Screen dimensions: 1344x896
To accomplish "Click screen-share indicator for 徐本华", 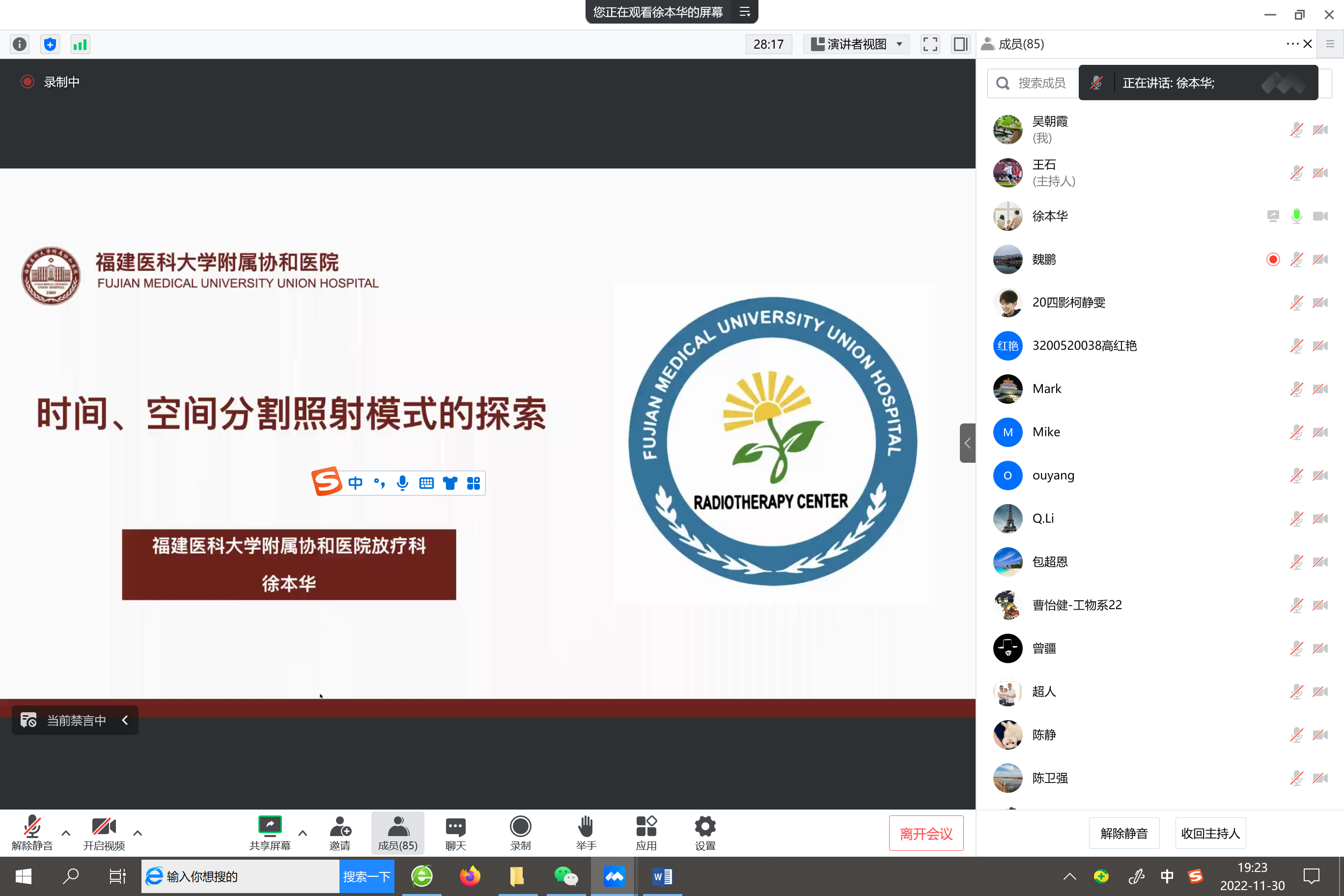I will click(x=1273, y=216).
